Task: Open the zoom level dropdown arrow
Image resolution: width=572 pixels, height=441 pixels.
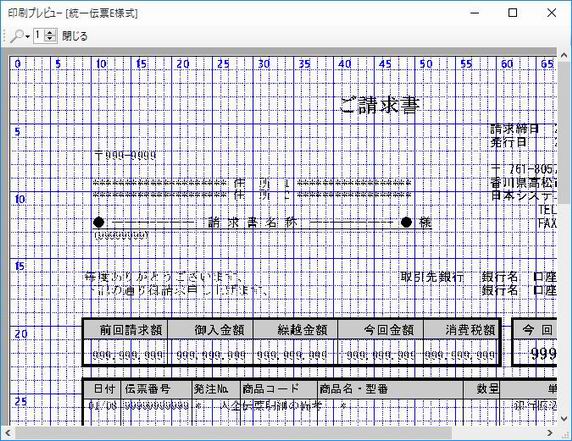Action: 28,36
